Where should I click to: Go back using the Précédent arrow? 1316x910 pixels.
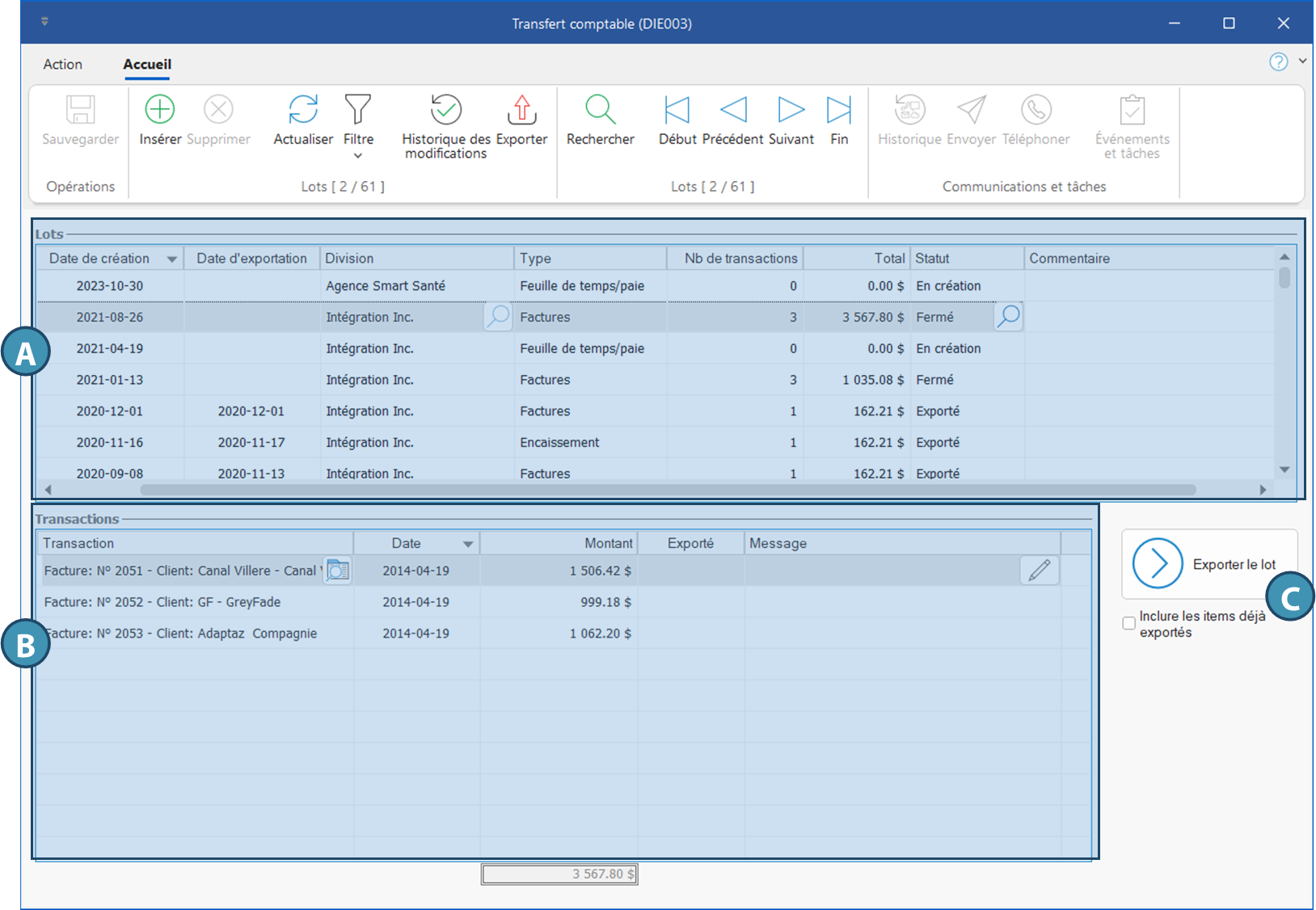(x=733, y=109)
